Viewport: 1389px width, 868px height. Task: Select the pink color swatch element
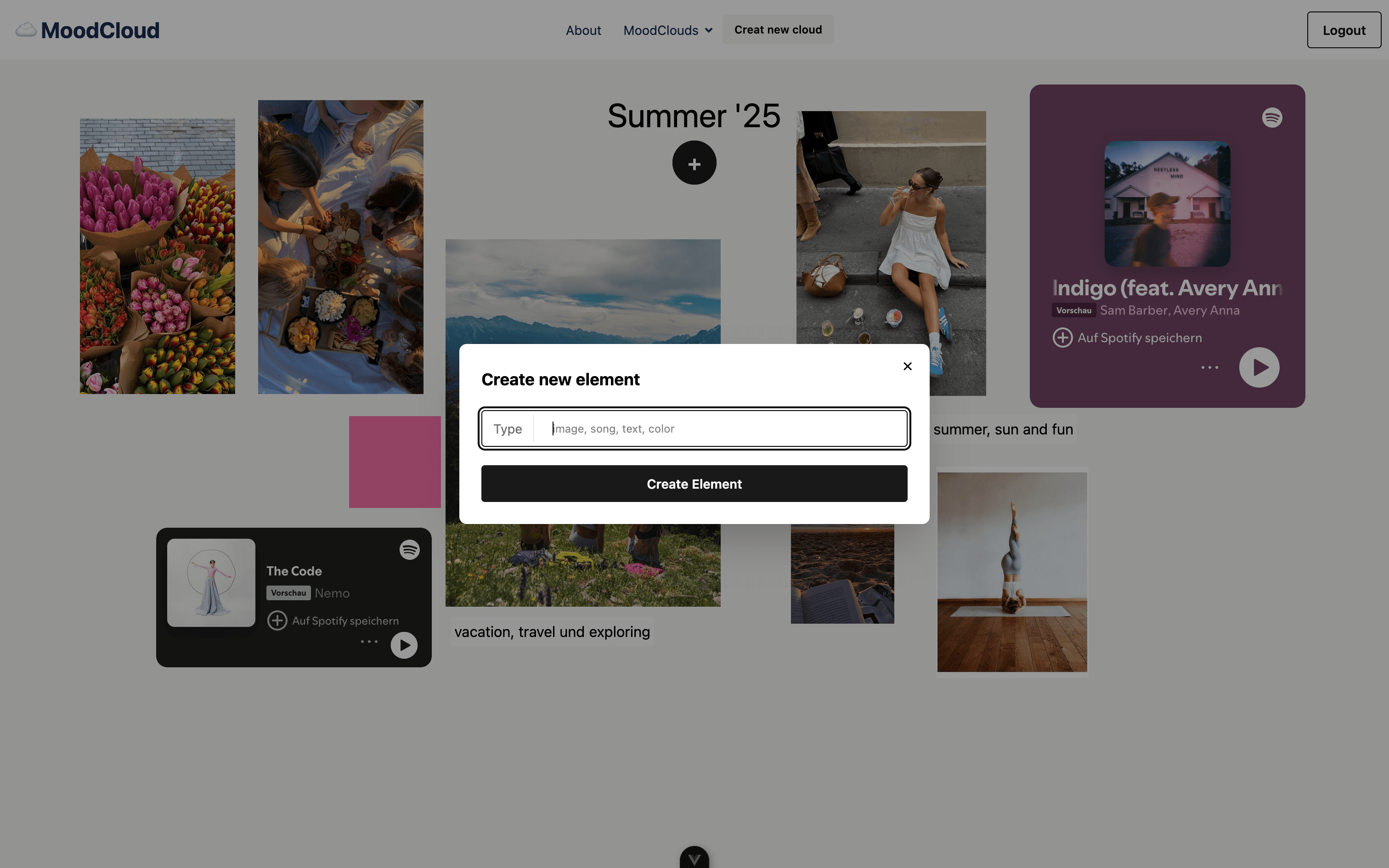tap(395, 462)
